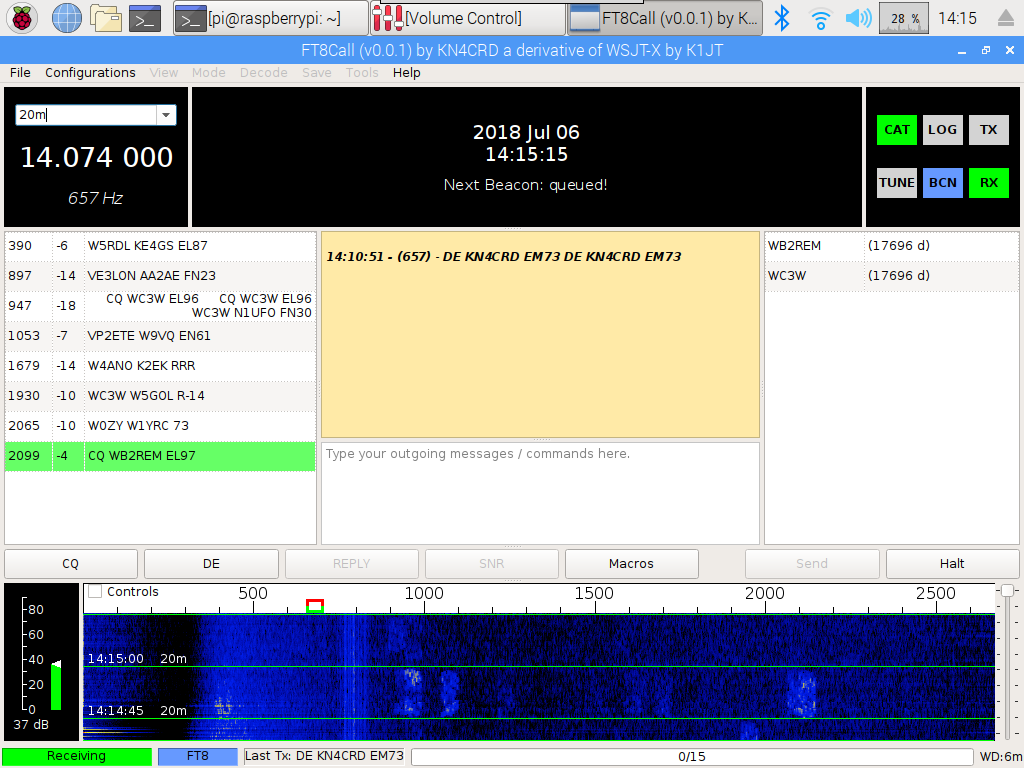
Task: Expand the 20m band dropdown arrow
Action: pos(166,115)
